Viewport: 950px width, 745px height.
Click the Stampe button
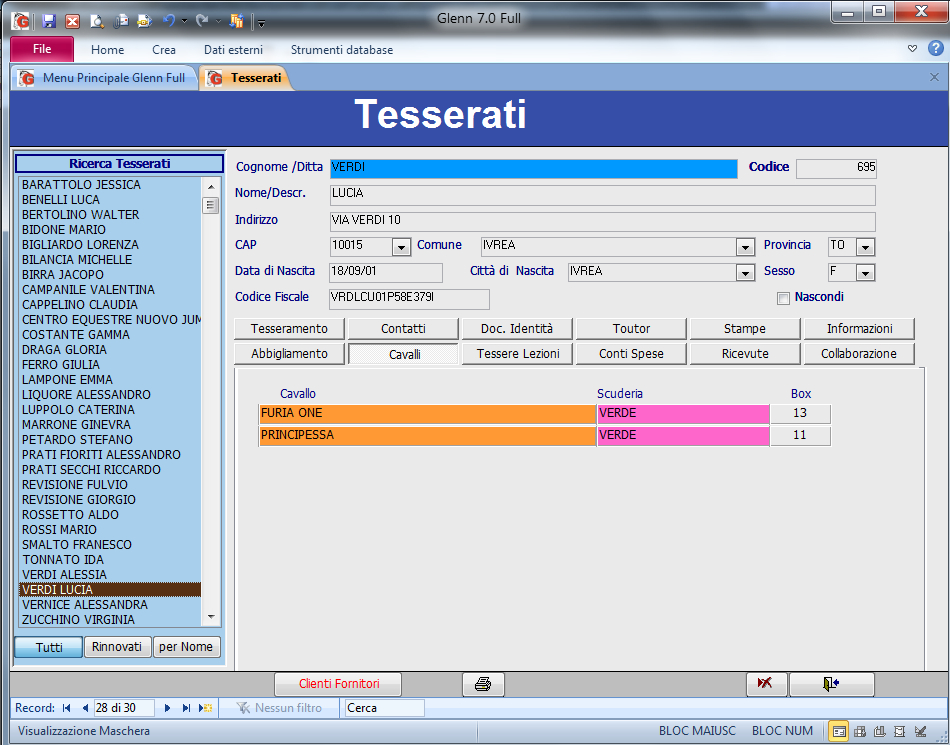(745, 329)
